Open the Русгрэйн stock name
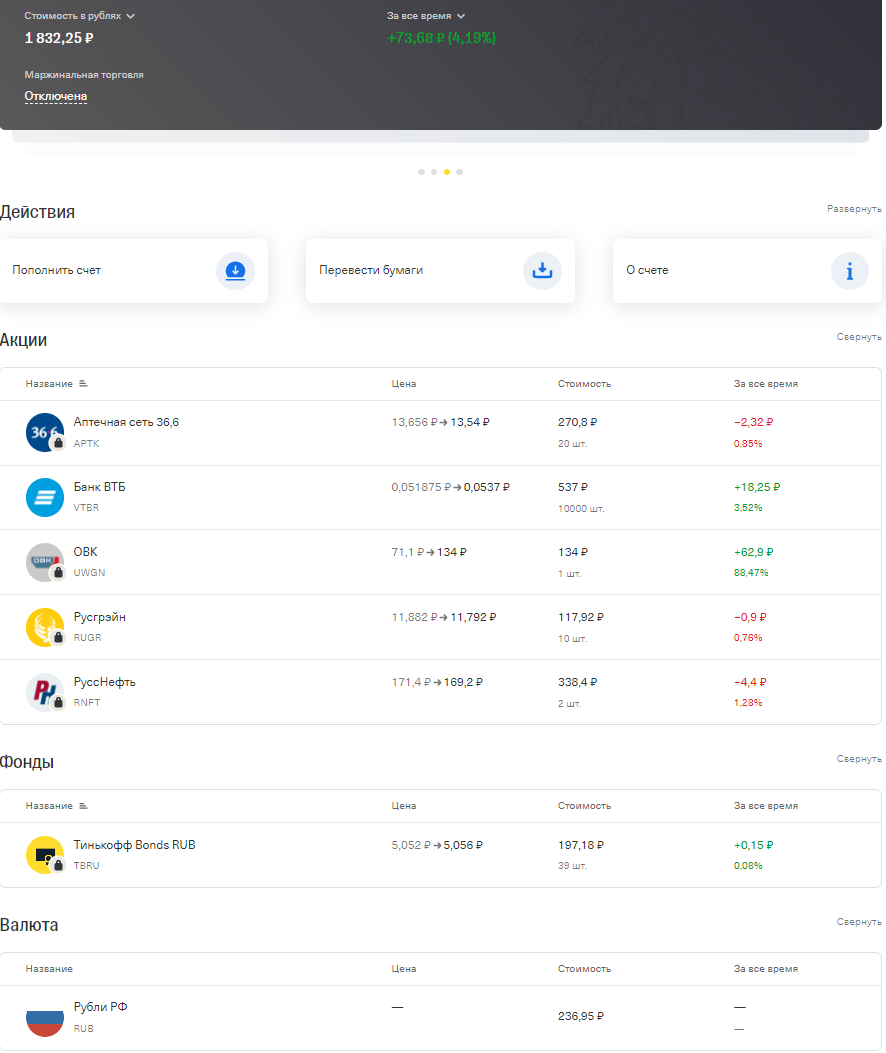This screenshot has height=1053, width=886. pos(99,617)
